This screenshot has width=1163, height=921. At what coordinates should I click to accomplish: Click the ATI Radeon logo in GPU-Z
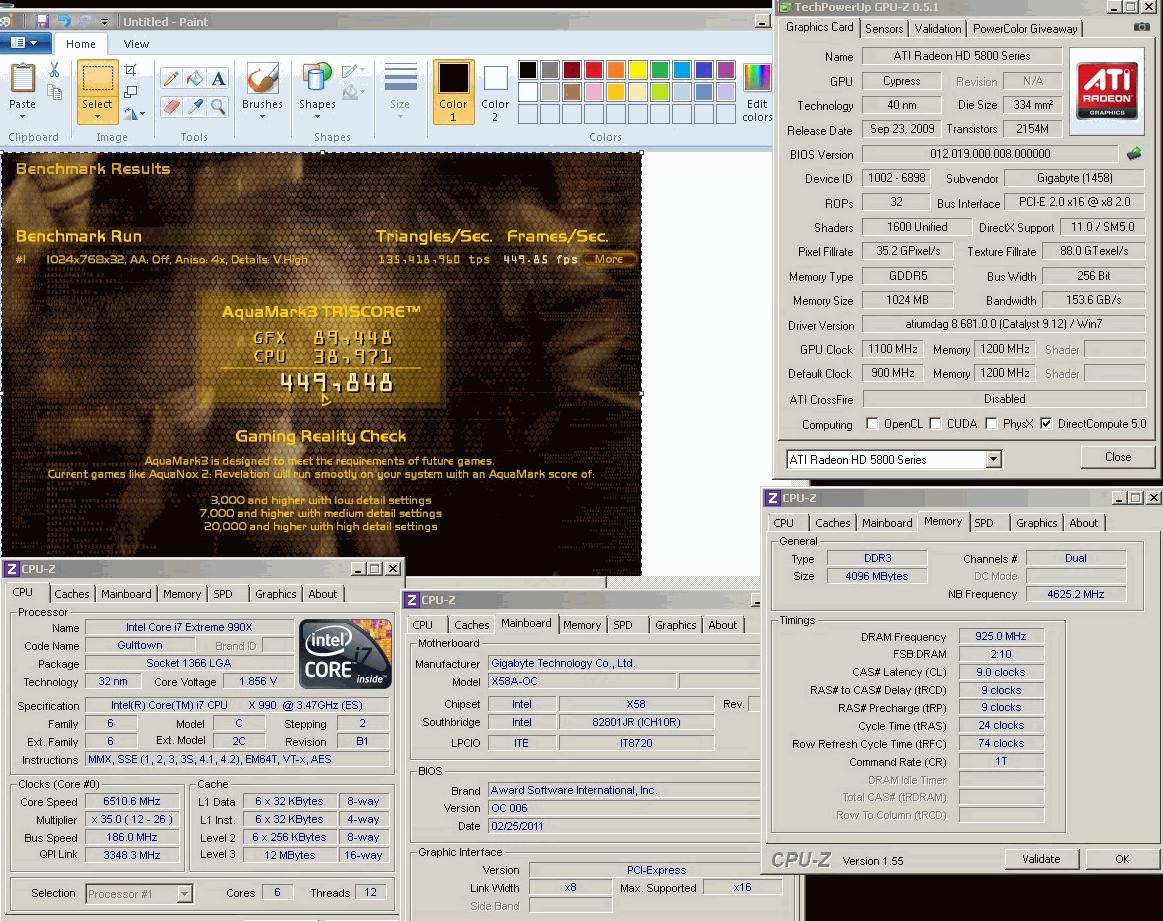(1107, 91)
